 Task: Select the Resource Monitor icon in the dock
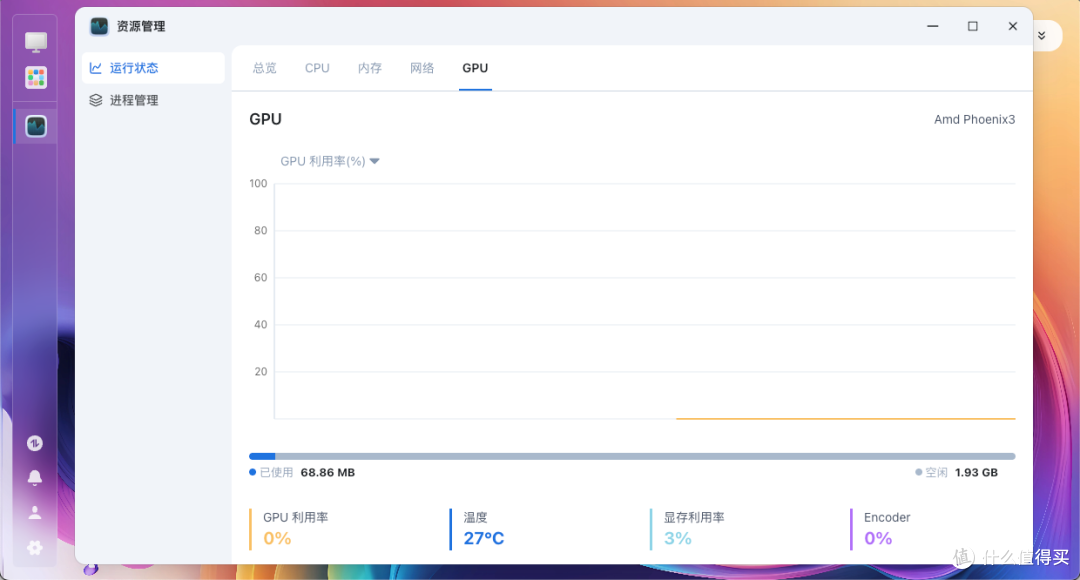[36, 126]
